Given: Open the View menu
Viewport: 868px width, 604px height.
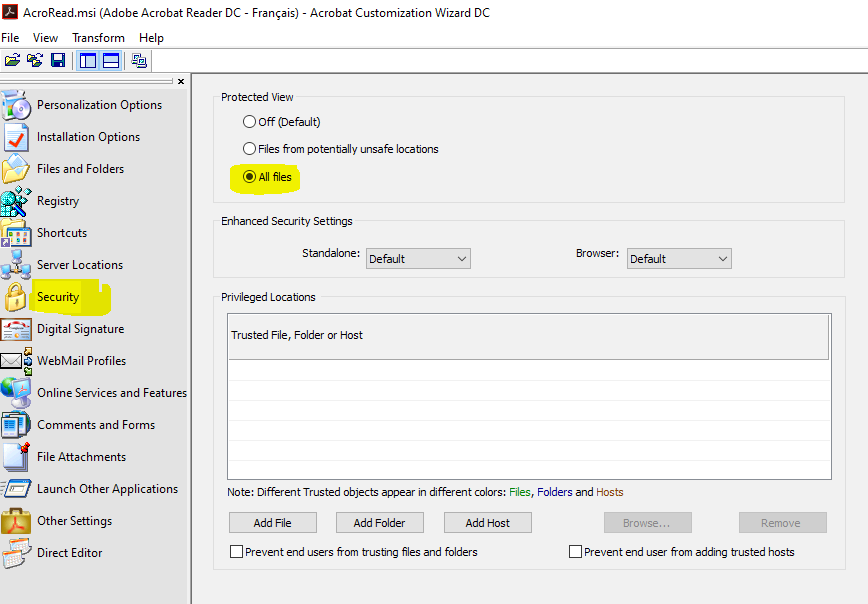Looking at the screenshot, I should (45, 38).
